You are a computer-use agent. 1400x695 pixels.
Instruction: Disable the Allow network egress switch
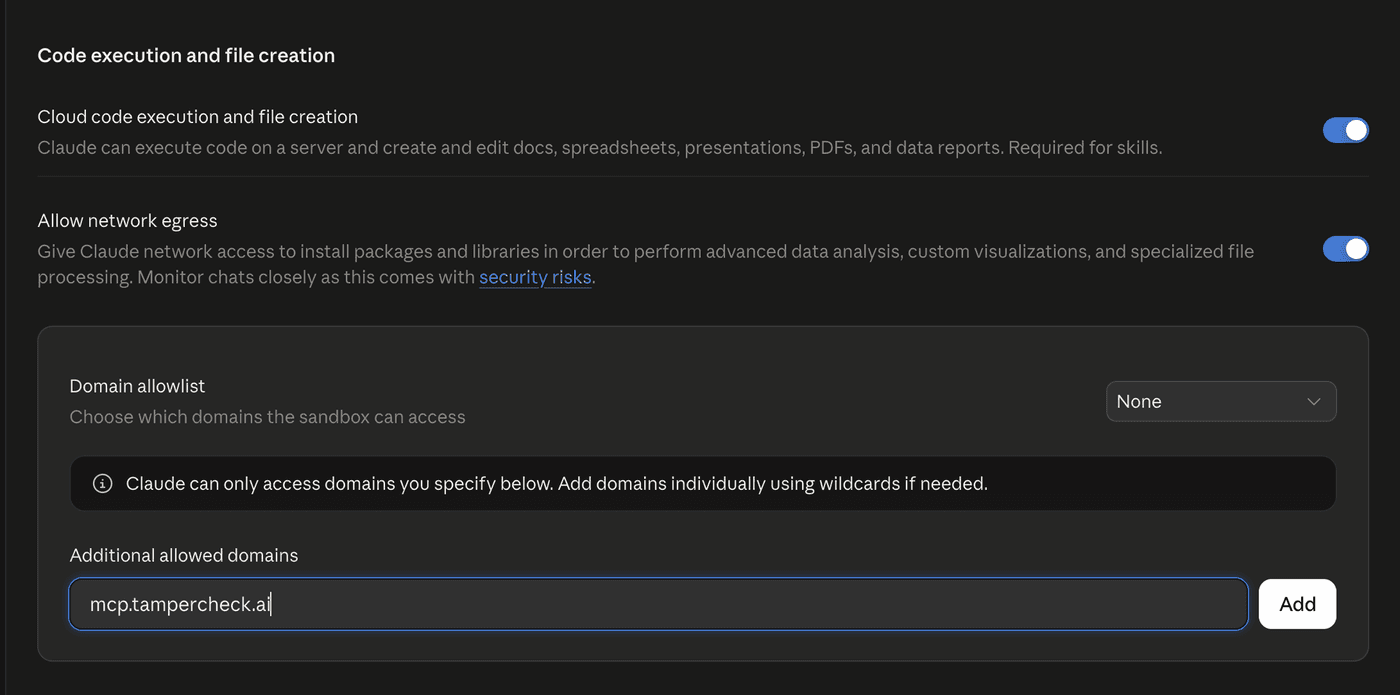coord(1345,248)
